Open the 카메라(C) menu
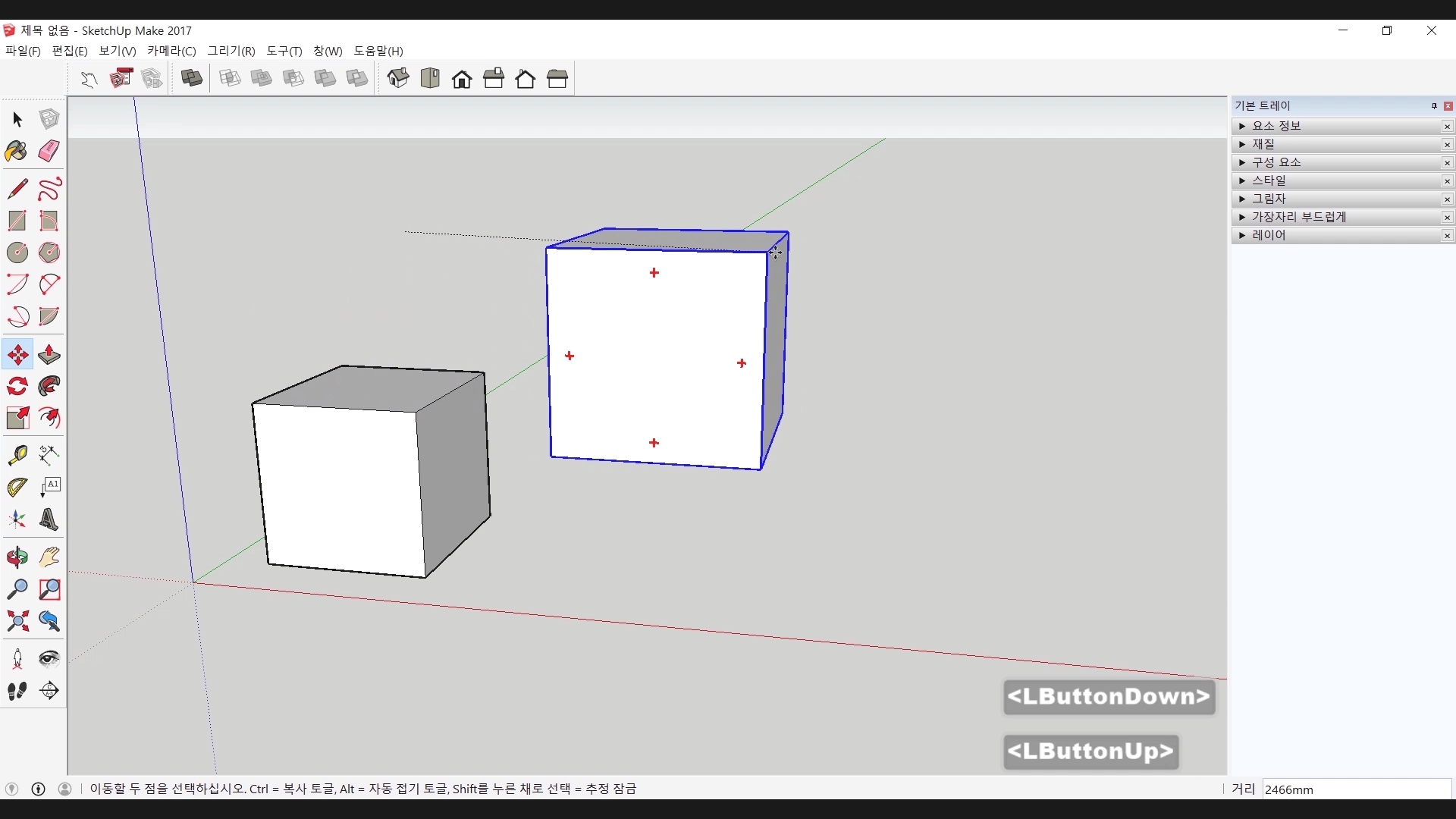The image size is (1456, 819). 171,51
